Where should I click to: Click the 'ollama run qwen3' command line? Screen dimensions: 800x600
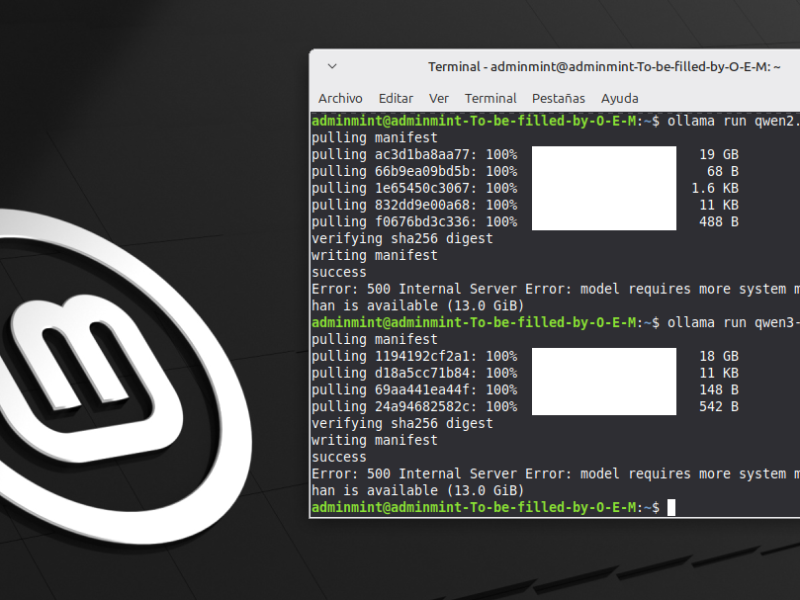[556, 322]
